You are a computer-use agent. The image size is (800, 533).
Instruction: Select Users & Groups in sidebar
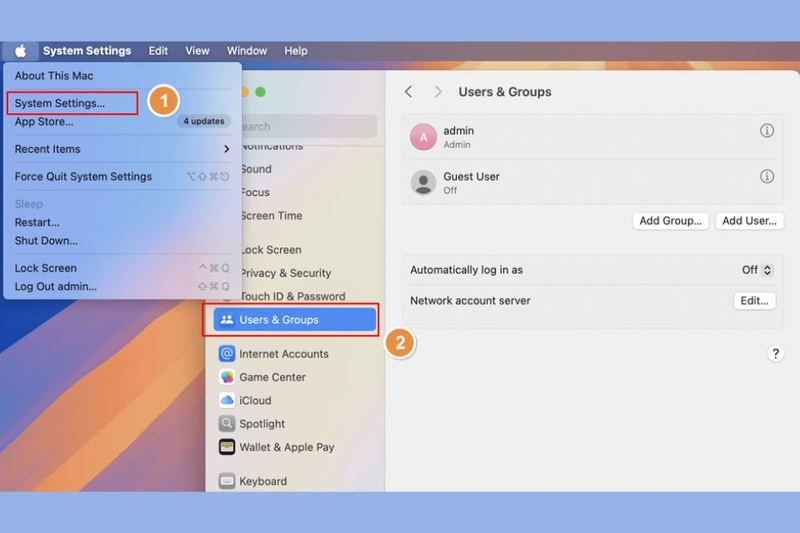click(x=294, y=319)
